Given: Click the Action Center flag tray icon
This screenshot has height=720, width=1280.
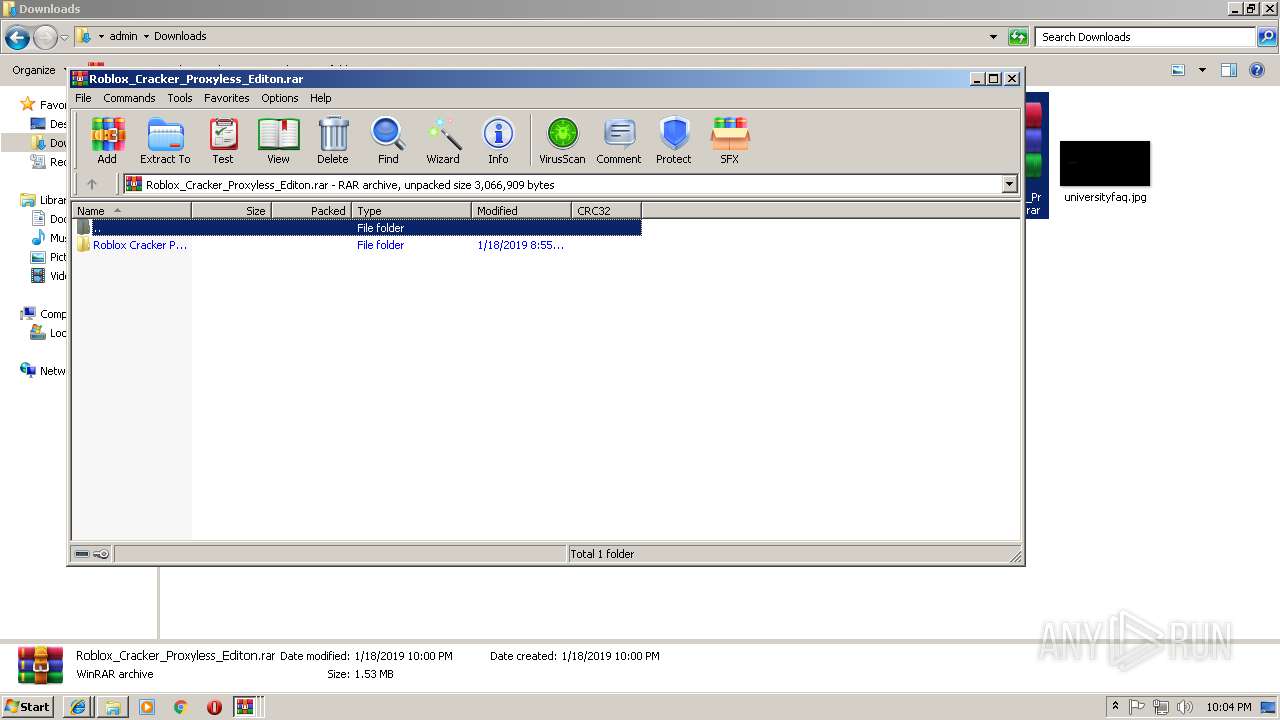Looking at the screenshot, I should (1137, 707).
